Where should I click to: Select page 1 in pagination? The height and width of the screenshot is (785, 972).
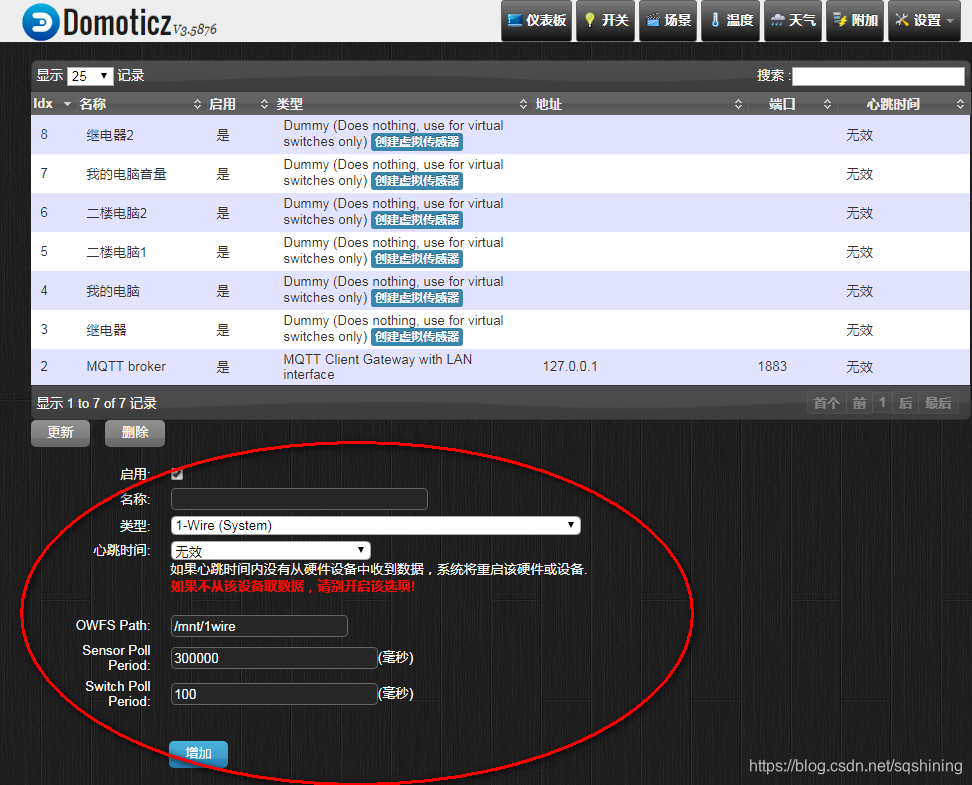pos(882,404)
